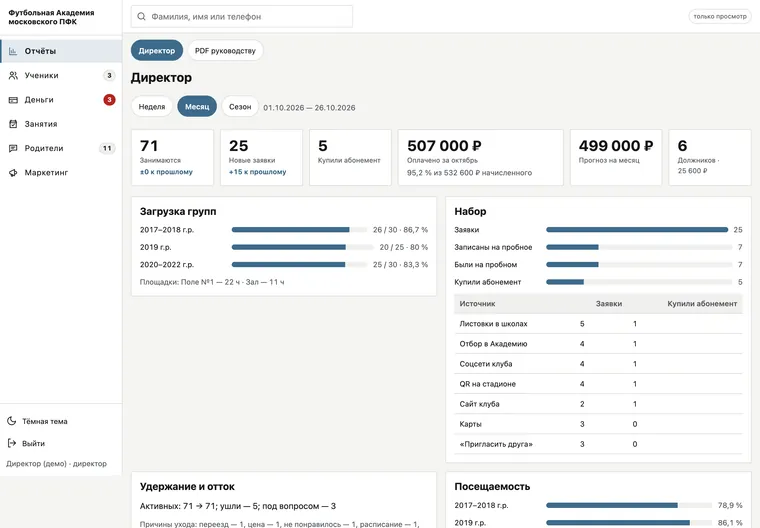Click the Директор (демо) · директор label
Viewport: 760px width, 528px height.
tap(56, 464)
